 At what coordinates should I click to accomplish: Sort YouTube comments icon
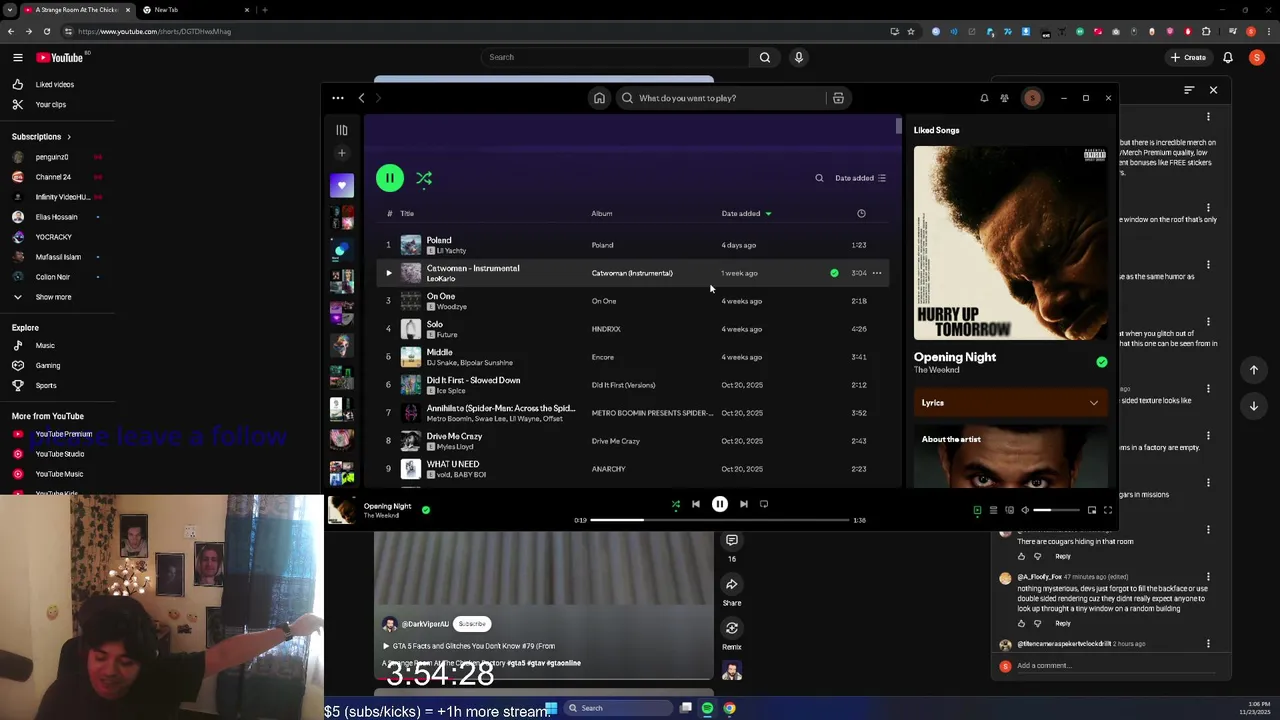point(1189,90)
